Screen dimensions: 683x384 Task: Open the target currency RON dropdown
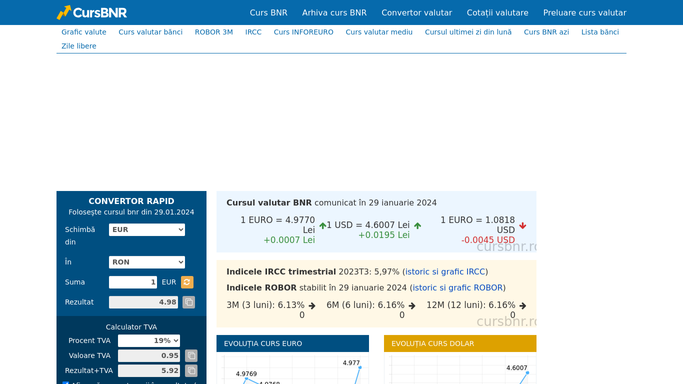click(147, 262)
